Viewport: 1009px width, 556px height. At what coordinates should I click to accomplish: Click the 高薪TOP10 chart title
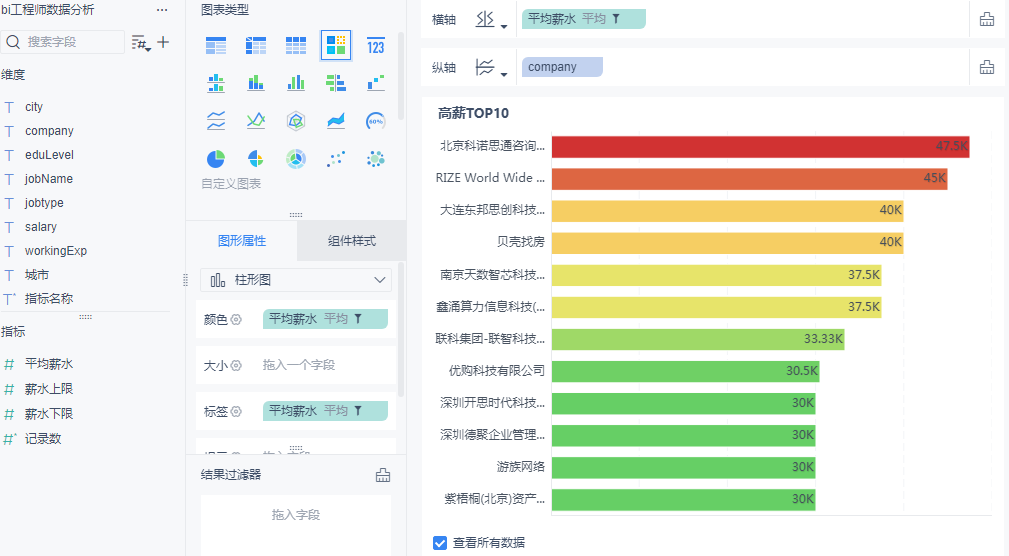coord(473,113)
